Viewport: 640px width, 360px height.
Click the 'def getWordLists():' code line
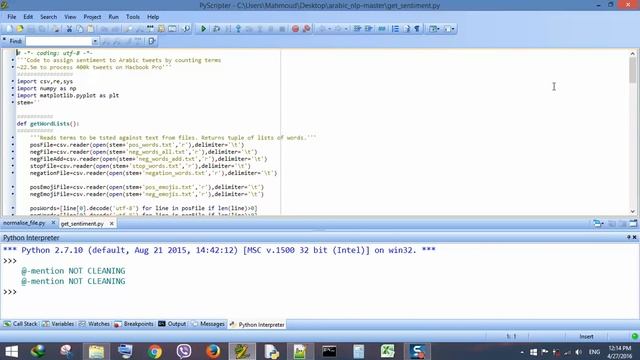click(x=48, y=124)
